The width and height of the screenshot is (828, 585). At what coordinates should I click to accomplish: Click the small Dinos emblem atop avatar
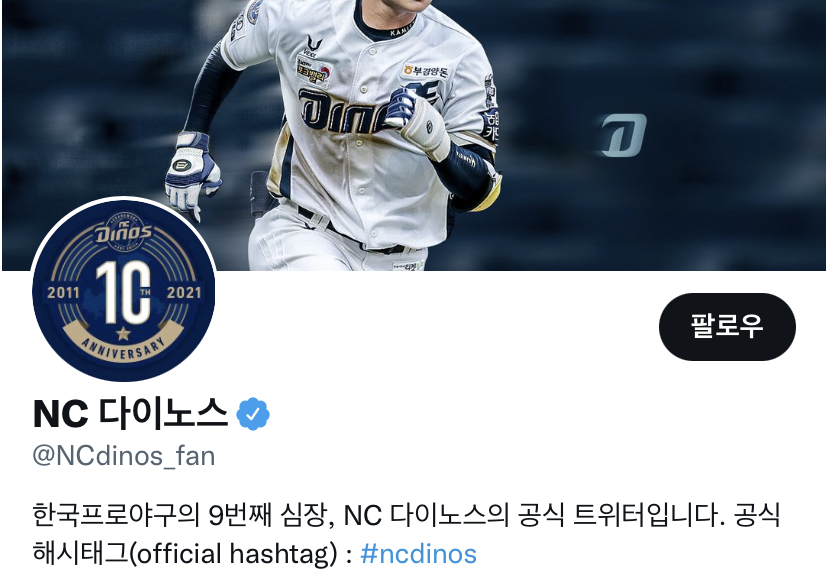click(123, 231)
